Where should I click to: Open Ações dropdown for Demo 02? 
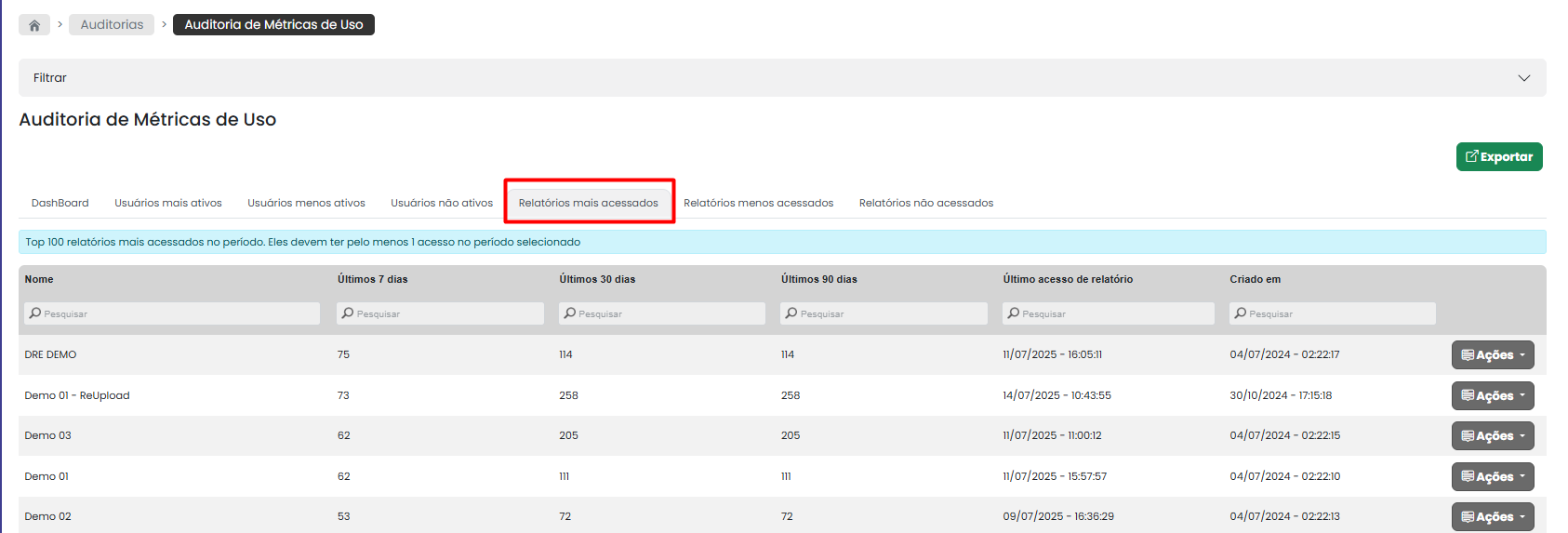tap(1492, 517)
